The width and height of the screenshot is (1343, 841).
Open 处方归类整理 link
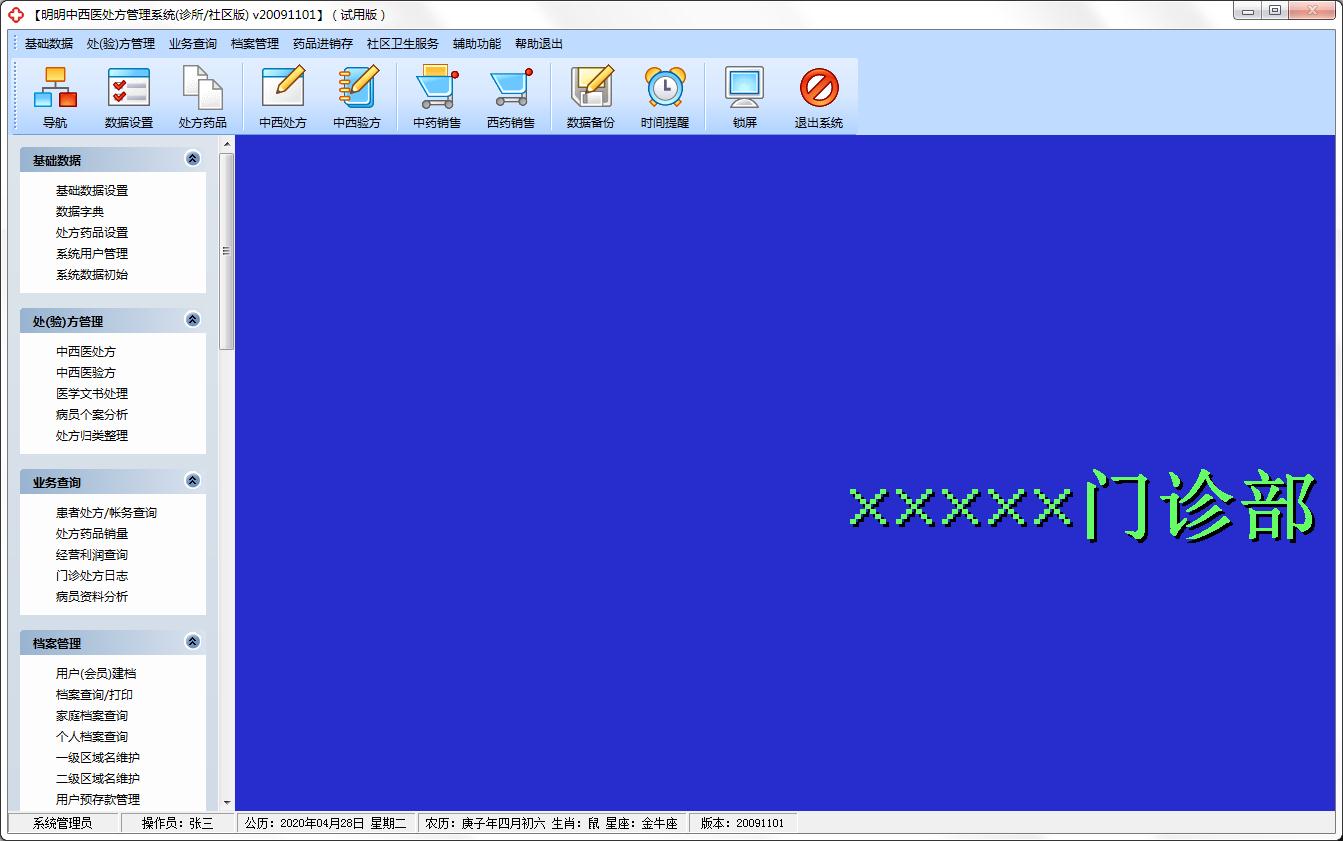coord(92,436)
